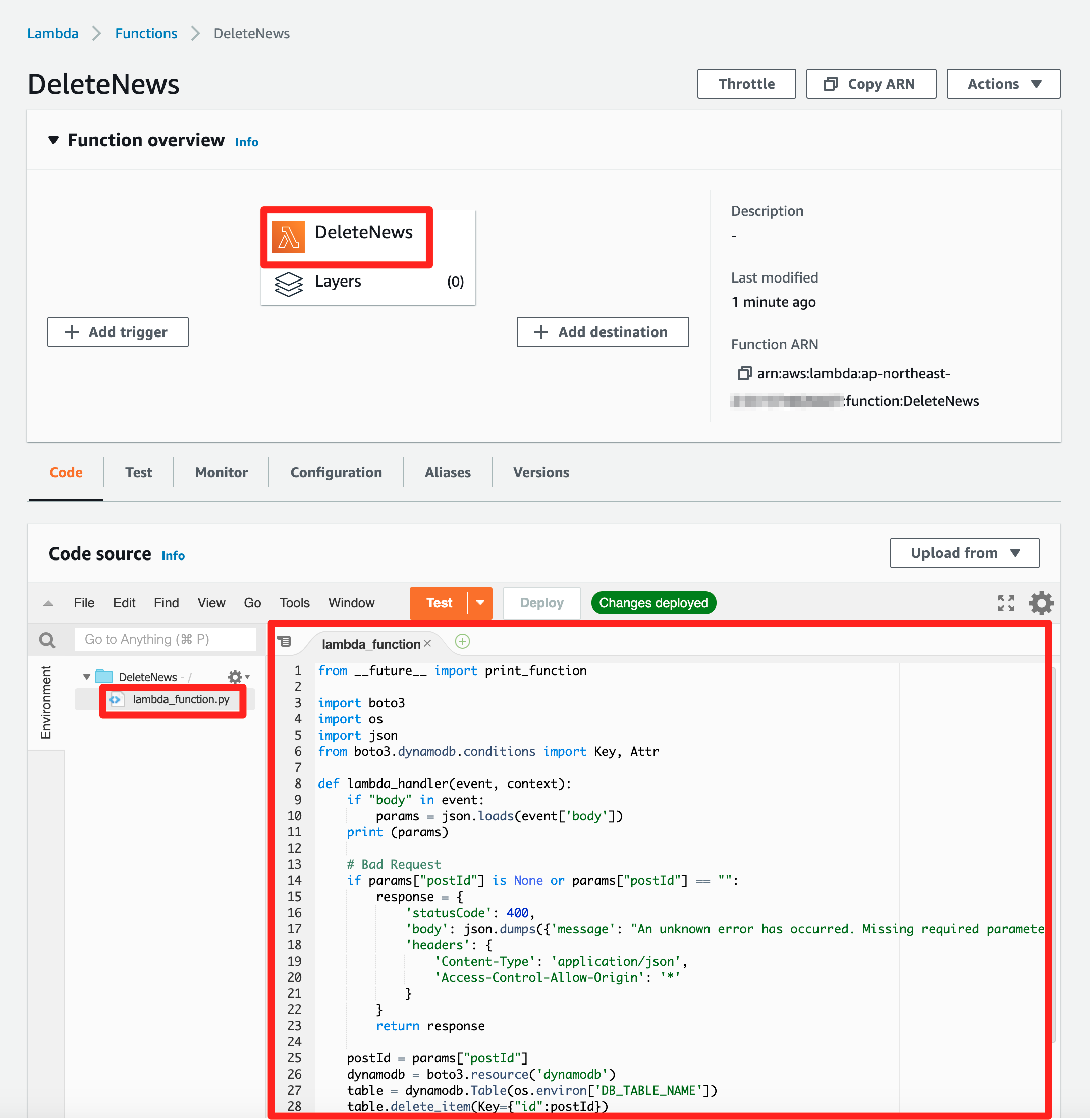Open the View menu

point(211,603)
